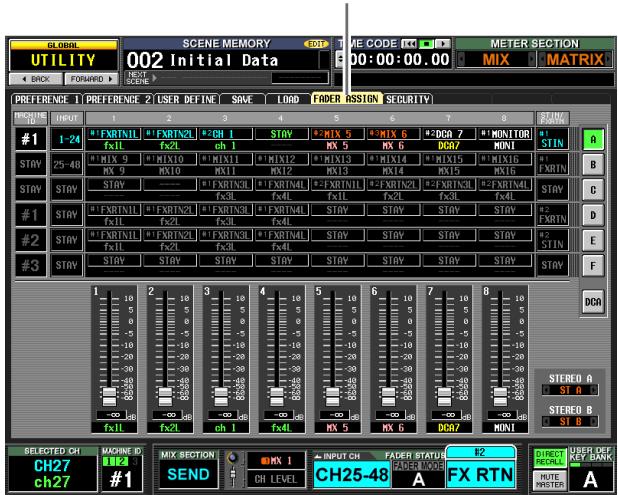Click the layer A fader 3 CH 1 cell
Image resolution: width=618 pixels, height=495 pixels.
225,134
